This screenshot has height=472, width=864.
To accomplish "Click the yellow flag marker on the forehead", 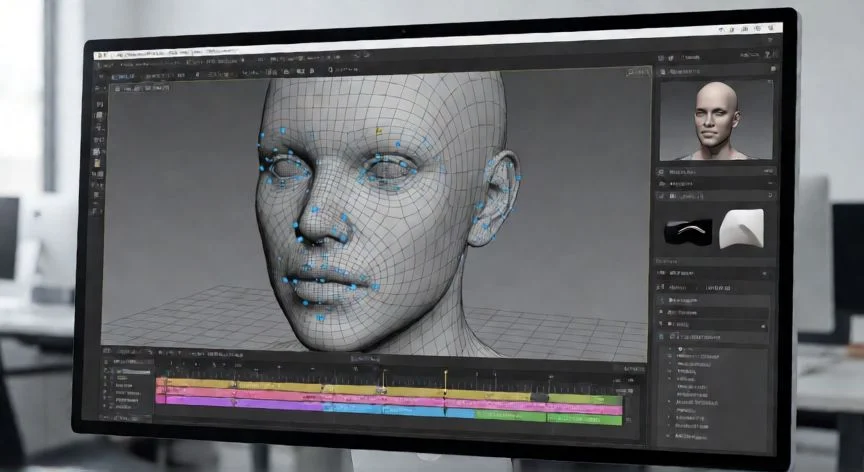I will pyautogui.click(x=379, y=132).
